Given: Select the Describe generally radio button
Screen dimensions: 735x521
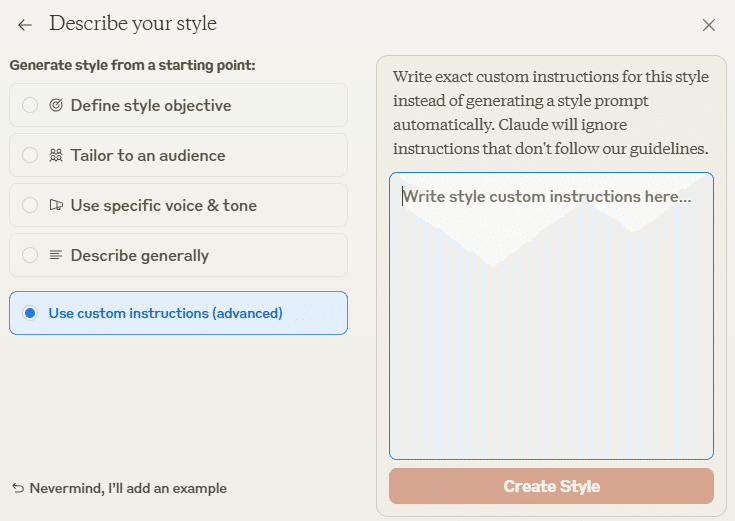Looking at the screenshot, I should point(30,255).
